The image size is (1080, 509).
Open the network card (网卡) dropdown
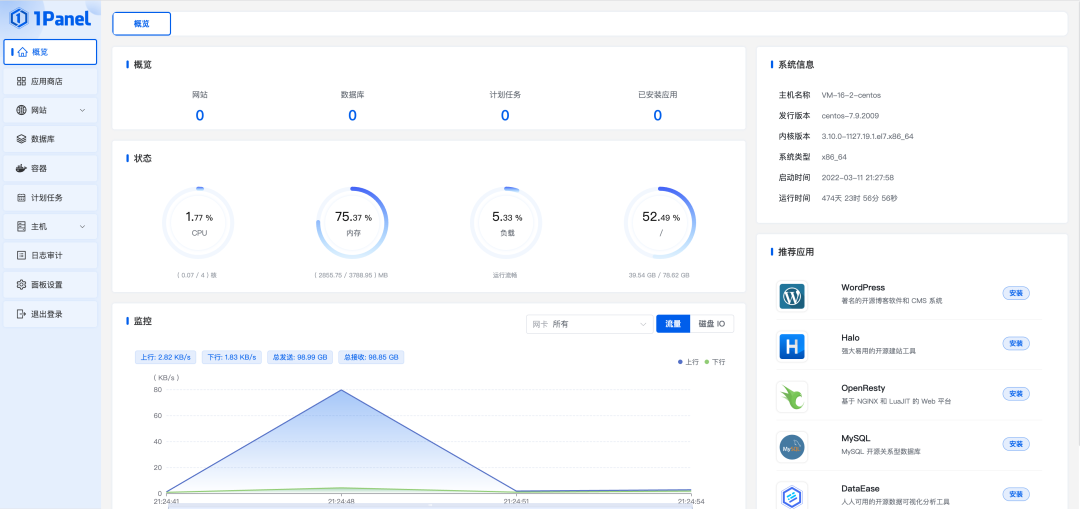coord(589,324)
